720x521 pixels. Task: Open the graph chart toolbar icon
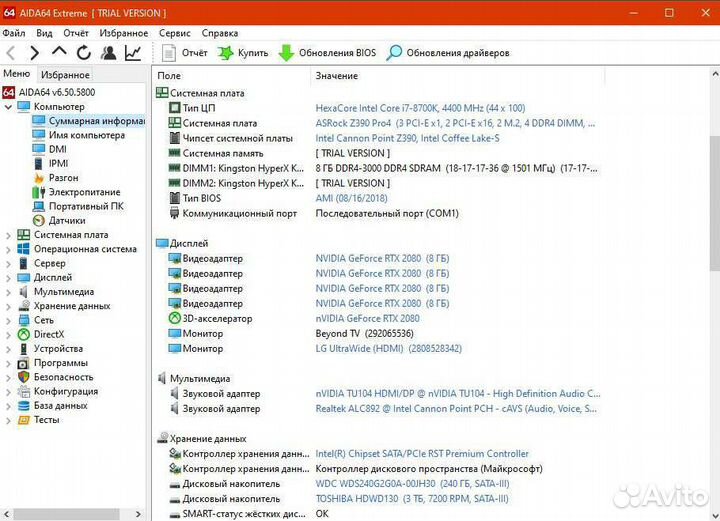coord(133,53)
